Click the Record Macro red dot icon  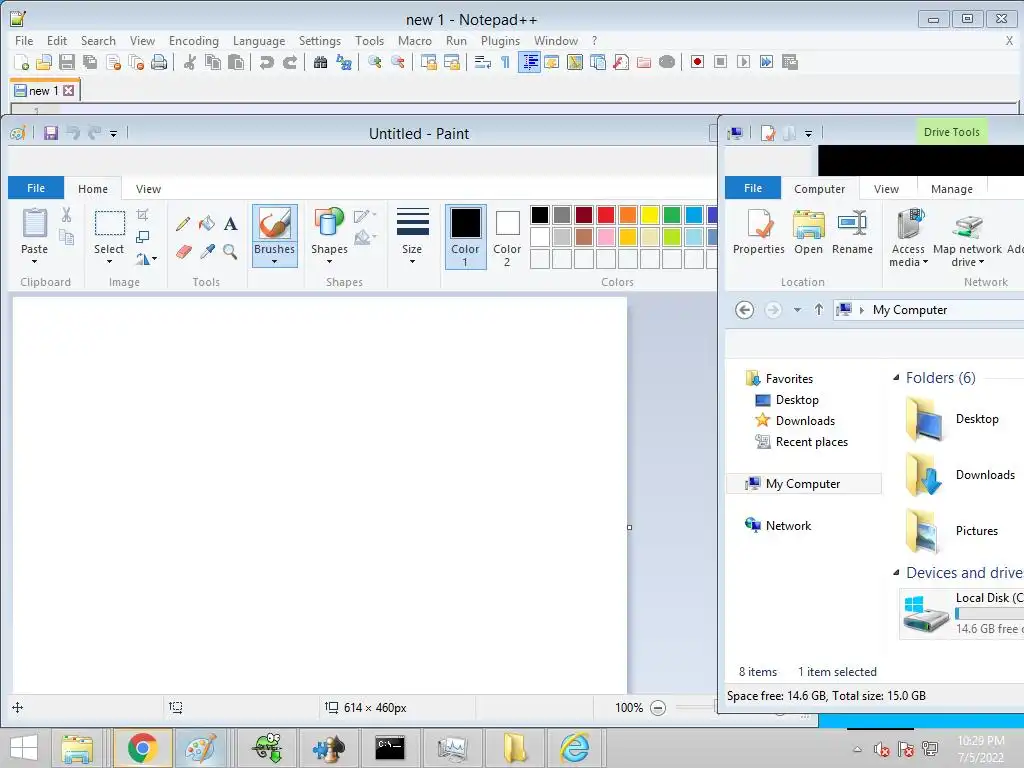click(697, 62)
